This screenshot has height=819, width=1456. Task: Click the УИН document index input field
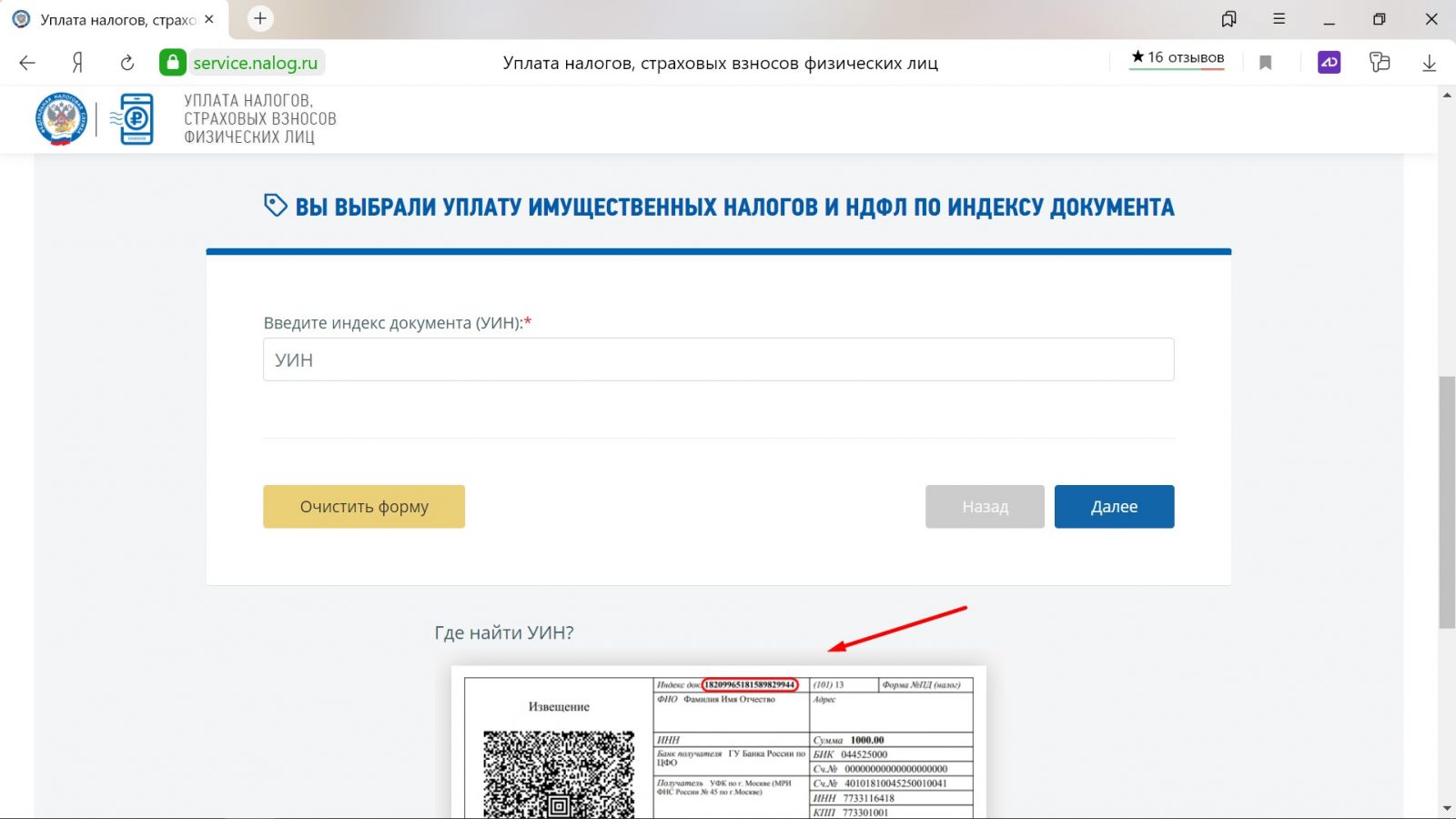[718, 360]
